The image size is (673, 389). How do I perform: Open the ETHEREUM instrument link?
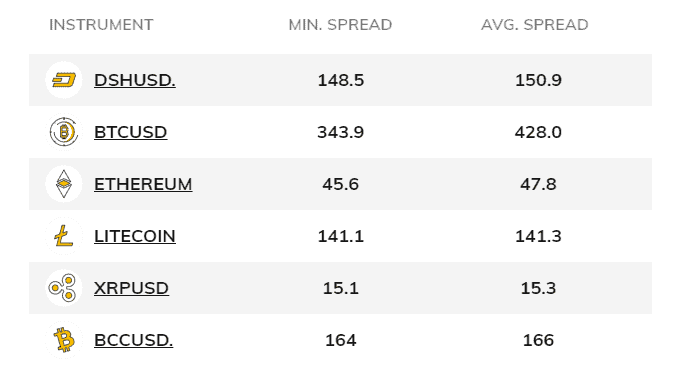143,184
